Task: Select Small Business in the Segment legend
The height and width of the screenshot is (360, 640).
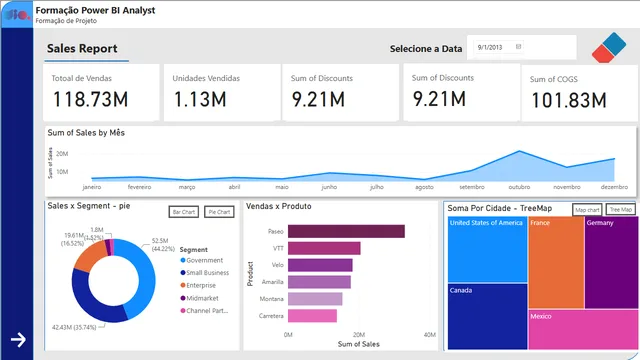Action: (x=204, y=273)
